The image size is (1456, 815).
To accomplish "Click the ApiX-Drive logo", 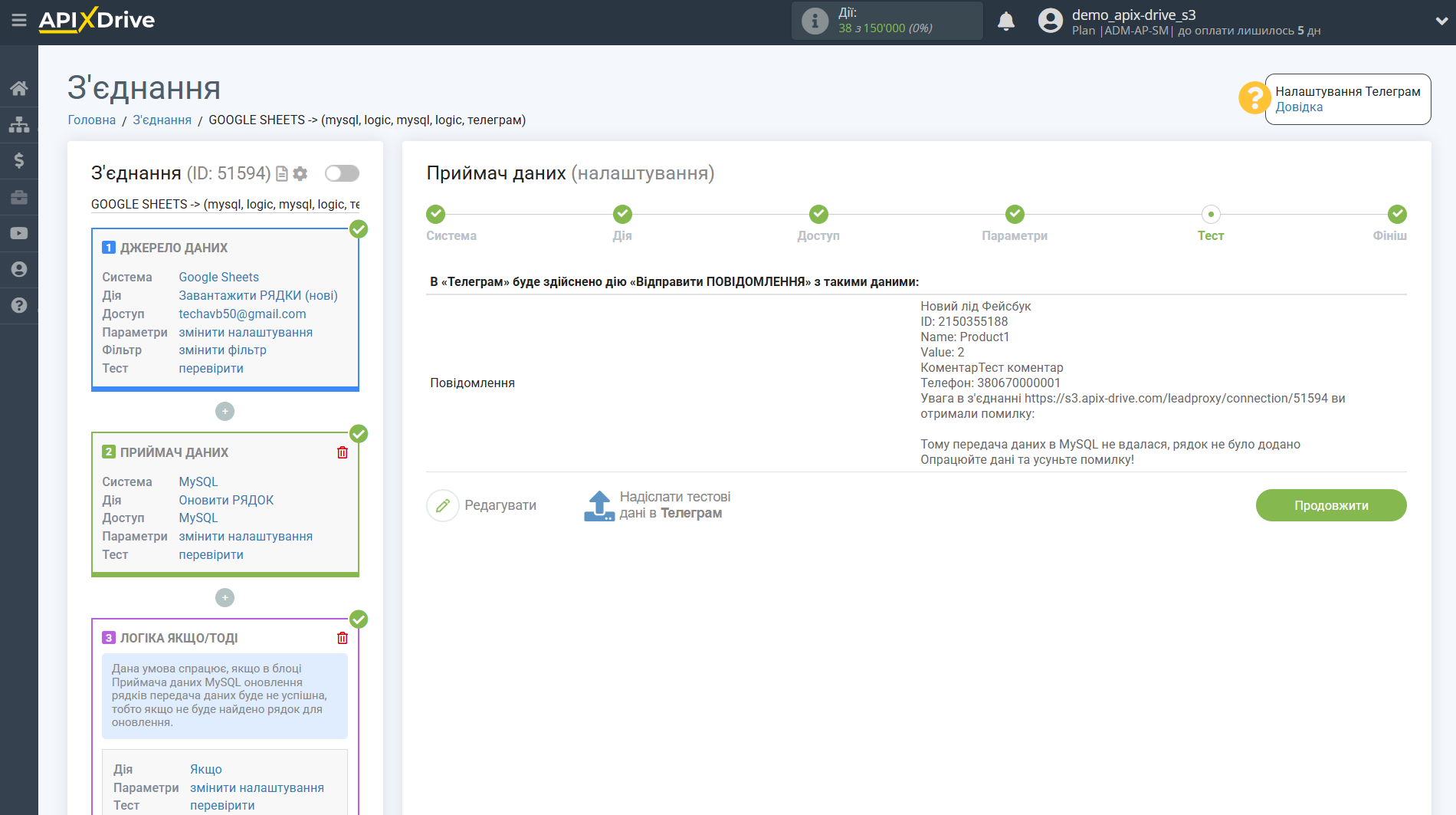I will [97, 21].
